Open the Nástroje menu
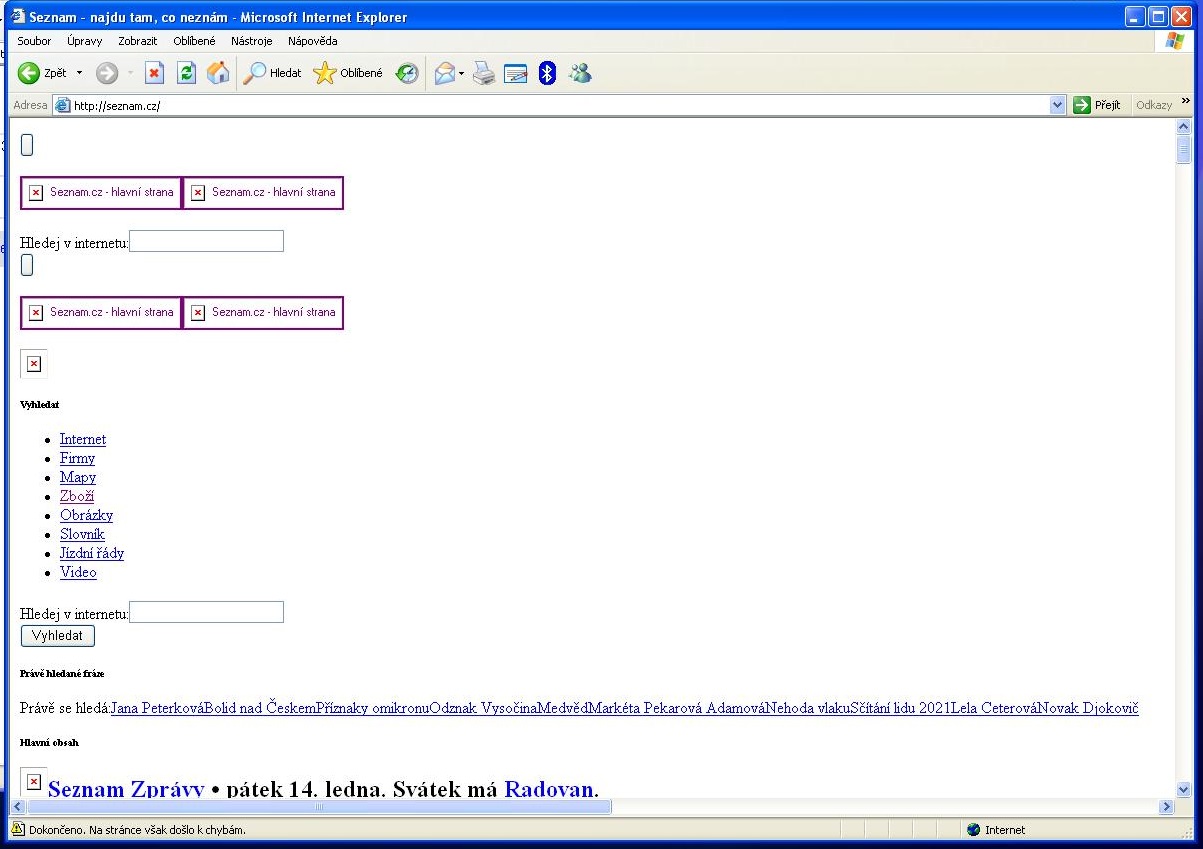1203x849 pixels. 252,41
